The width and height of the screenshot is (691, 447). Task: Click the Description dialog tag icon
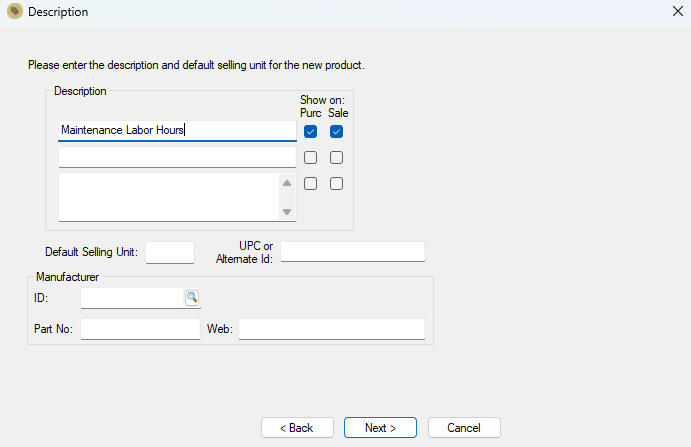coord(15,11)
